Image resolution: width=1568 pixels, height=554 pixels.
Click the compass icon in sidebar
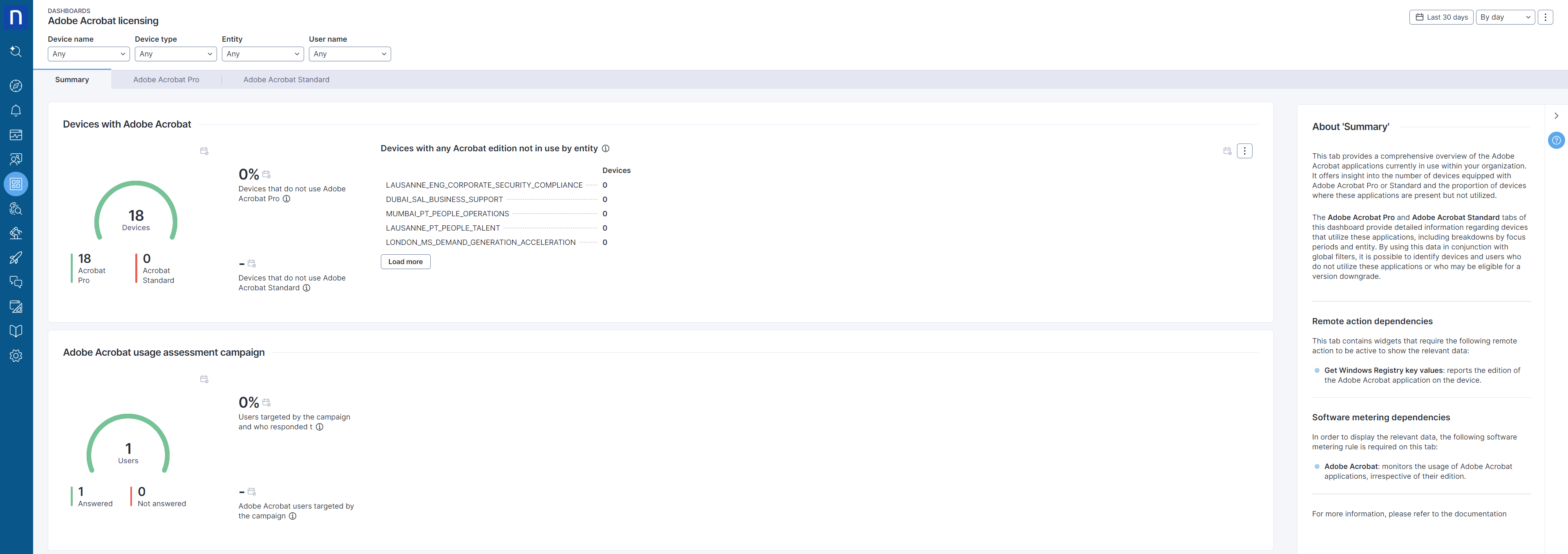(16, 86)
